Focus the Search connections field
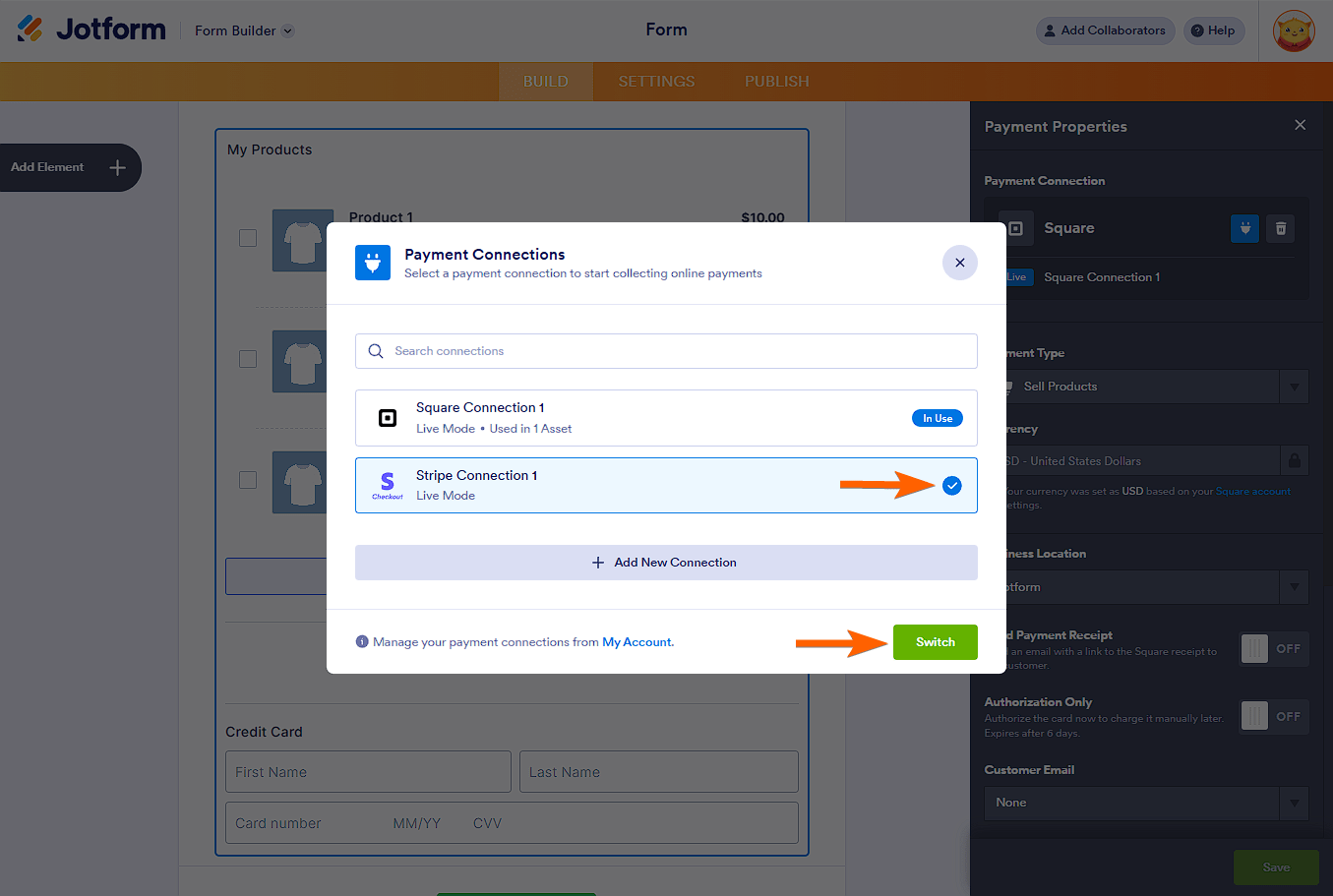Image resolution: width=1333 pixels, height=896 pixels. click(666, 351)
